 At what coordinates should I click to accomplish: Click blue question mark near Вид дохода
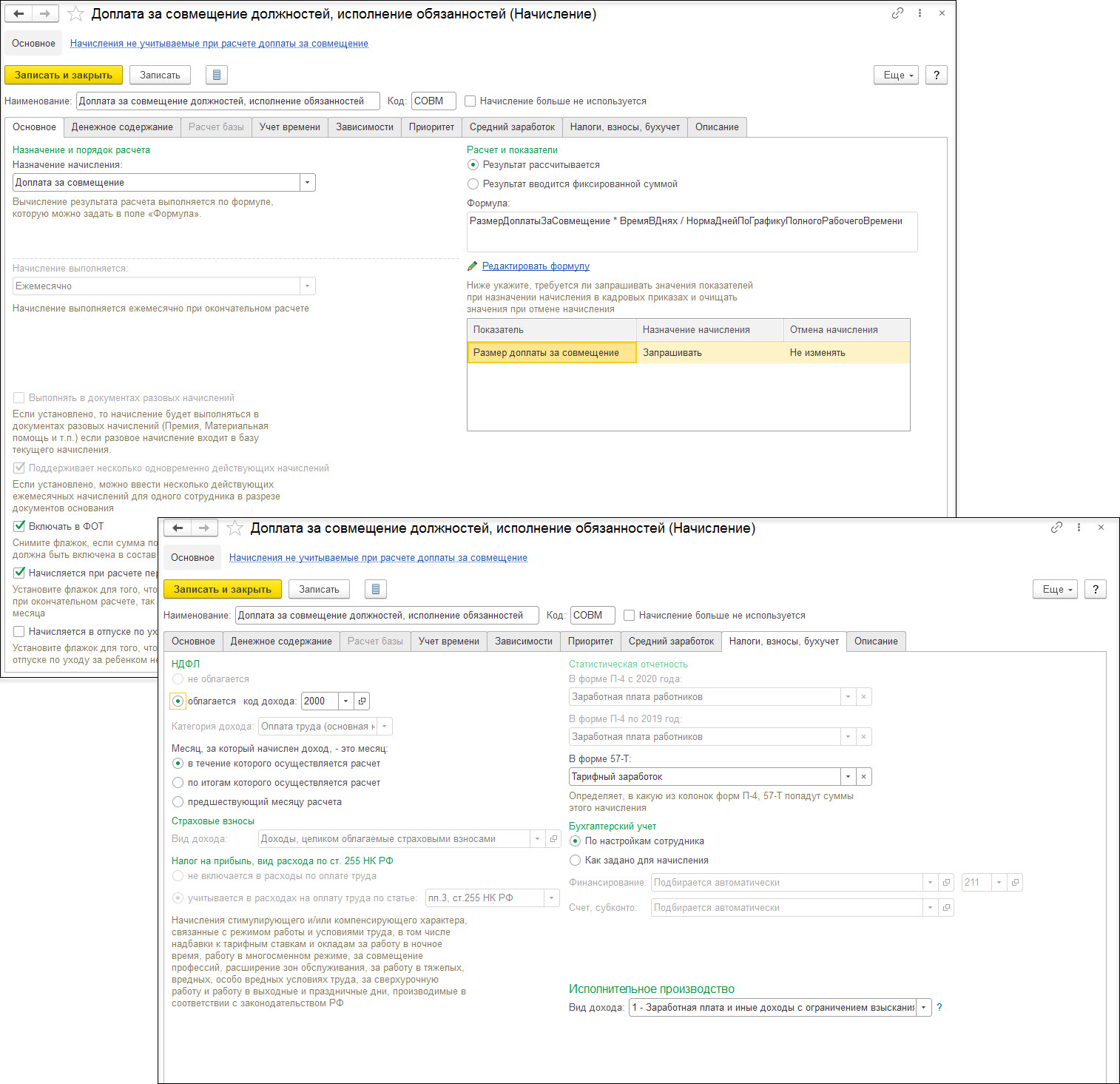[939, 1007]
